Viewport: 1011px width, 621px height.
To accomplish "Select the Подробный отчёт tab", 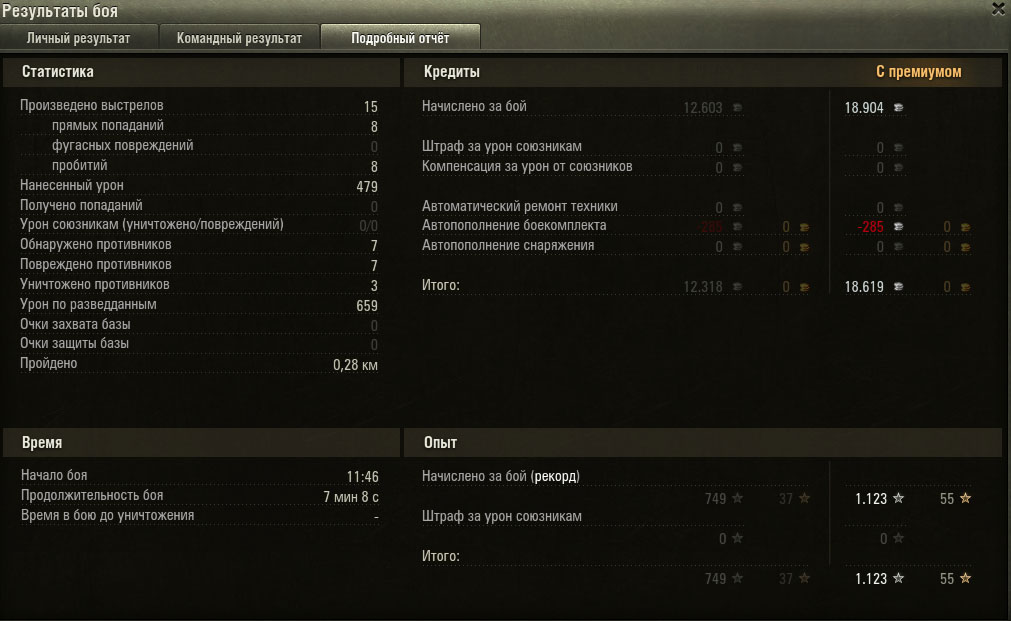I will (400, 38).
